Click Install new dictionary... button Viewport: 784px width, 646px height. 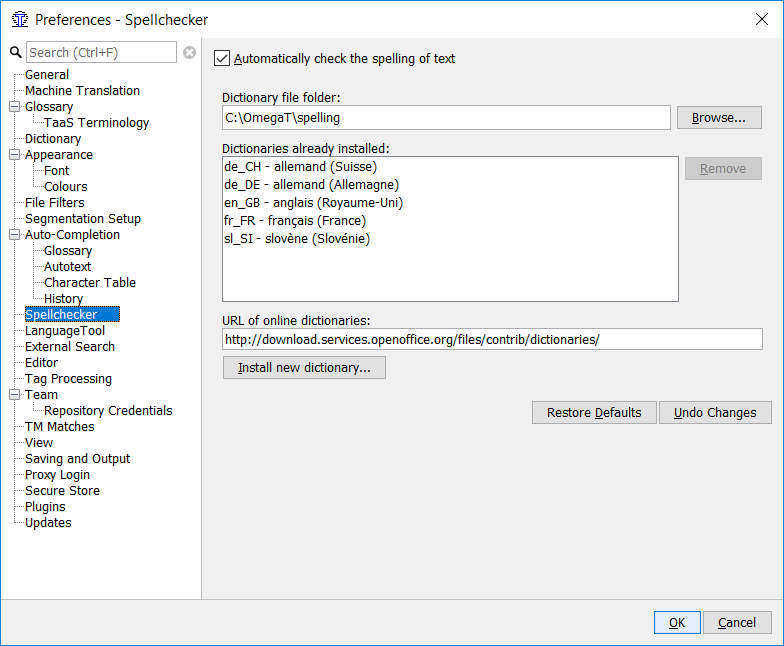pyautogui.click(x=304, y=368)
